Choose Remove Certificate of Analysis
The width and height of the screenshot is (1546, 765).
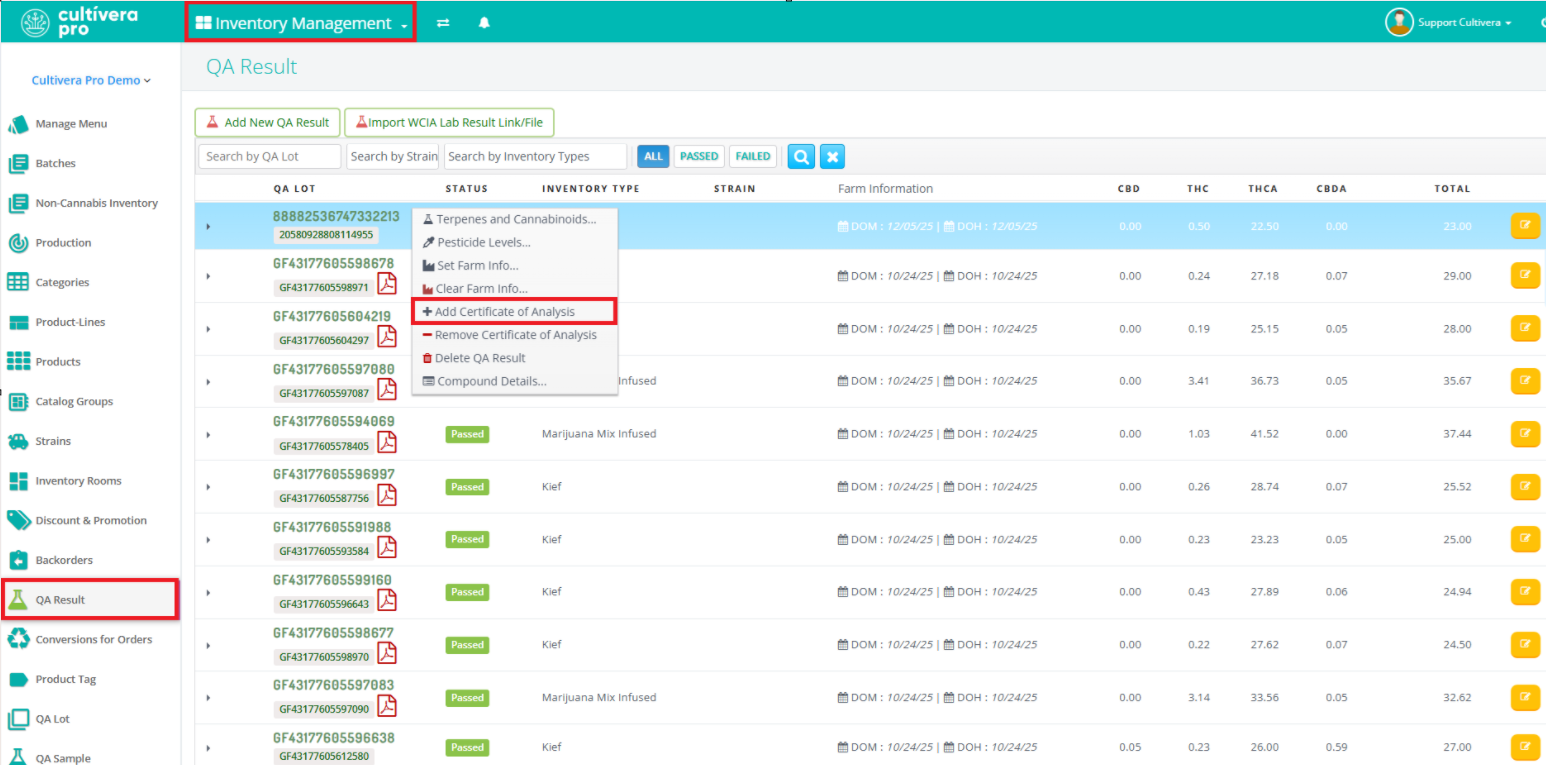[515, 335]
